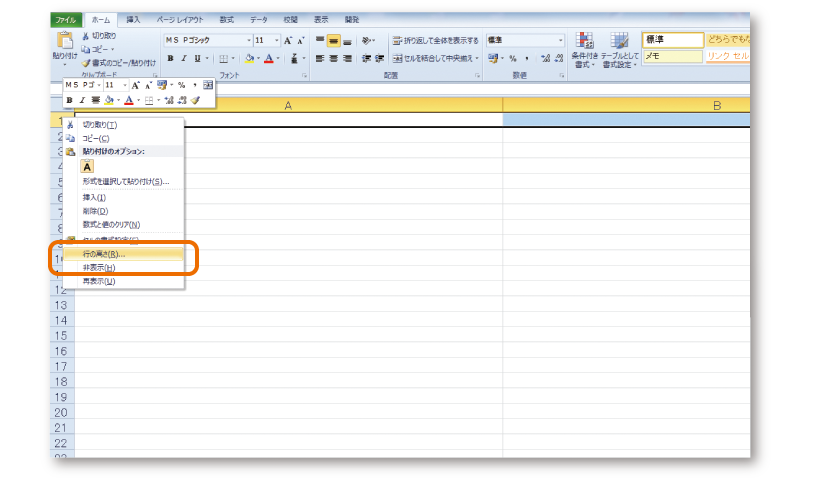Click the Keep Text Only paste option icon

[x=87, y=167]
